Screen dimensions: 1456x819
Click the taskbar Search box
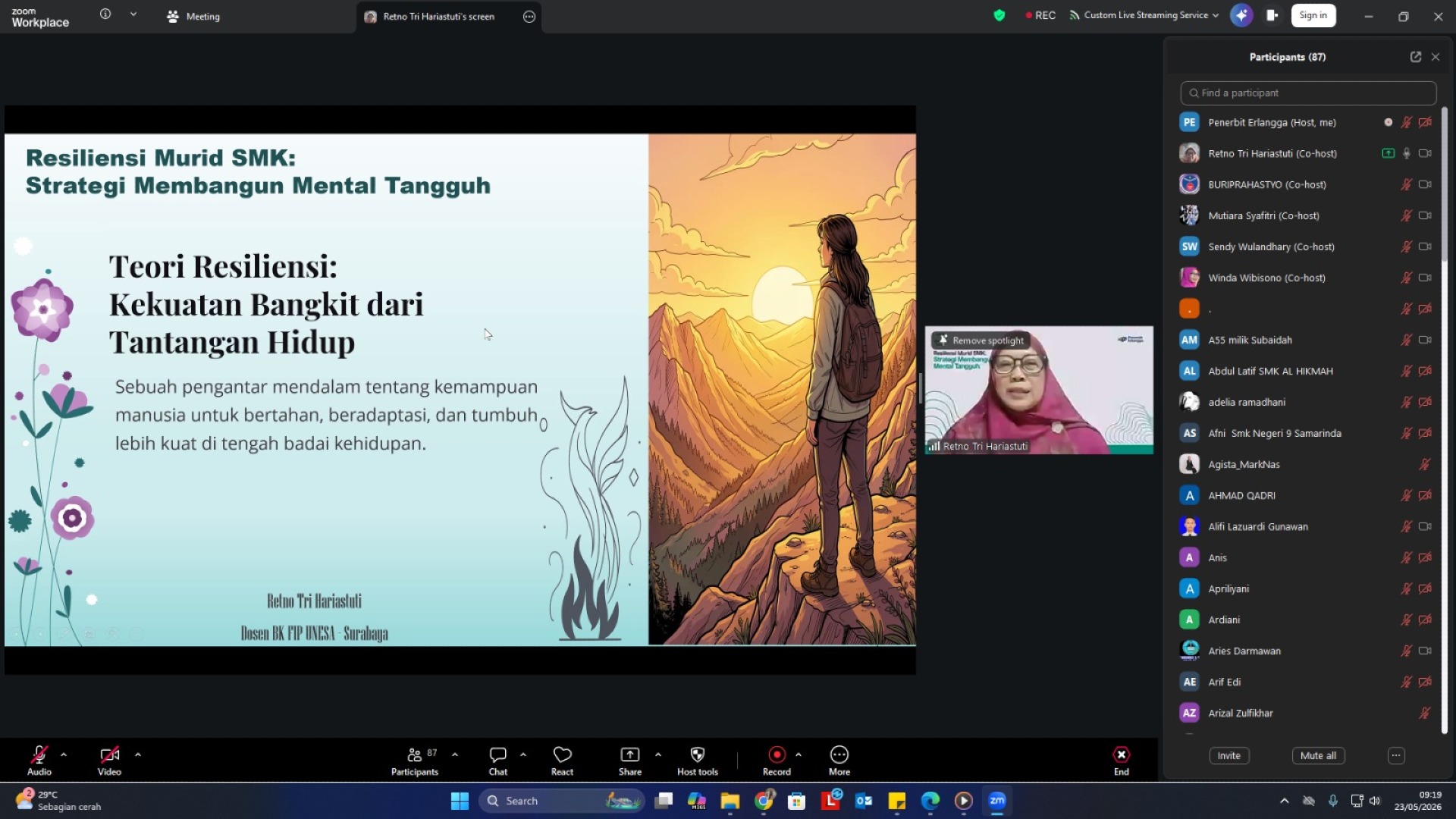click(562, 801)
